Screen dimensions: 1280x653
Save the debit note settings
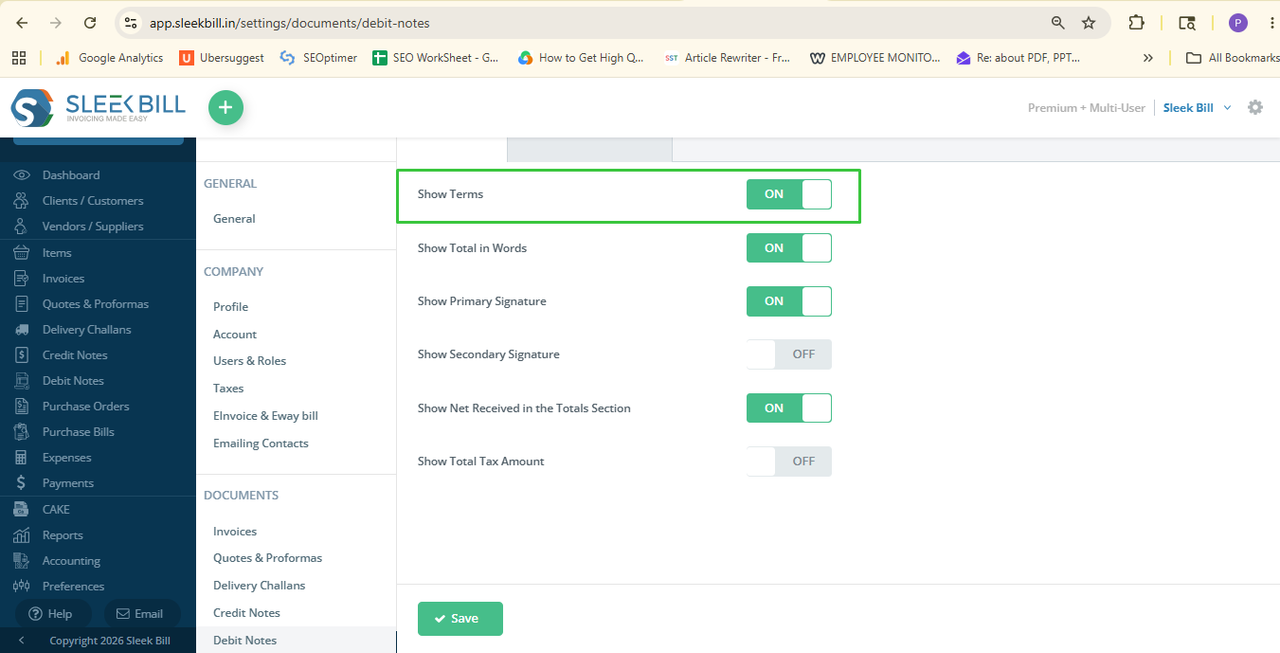tap(460, 619)
